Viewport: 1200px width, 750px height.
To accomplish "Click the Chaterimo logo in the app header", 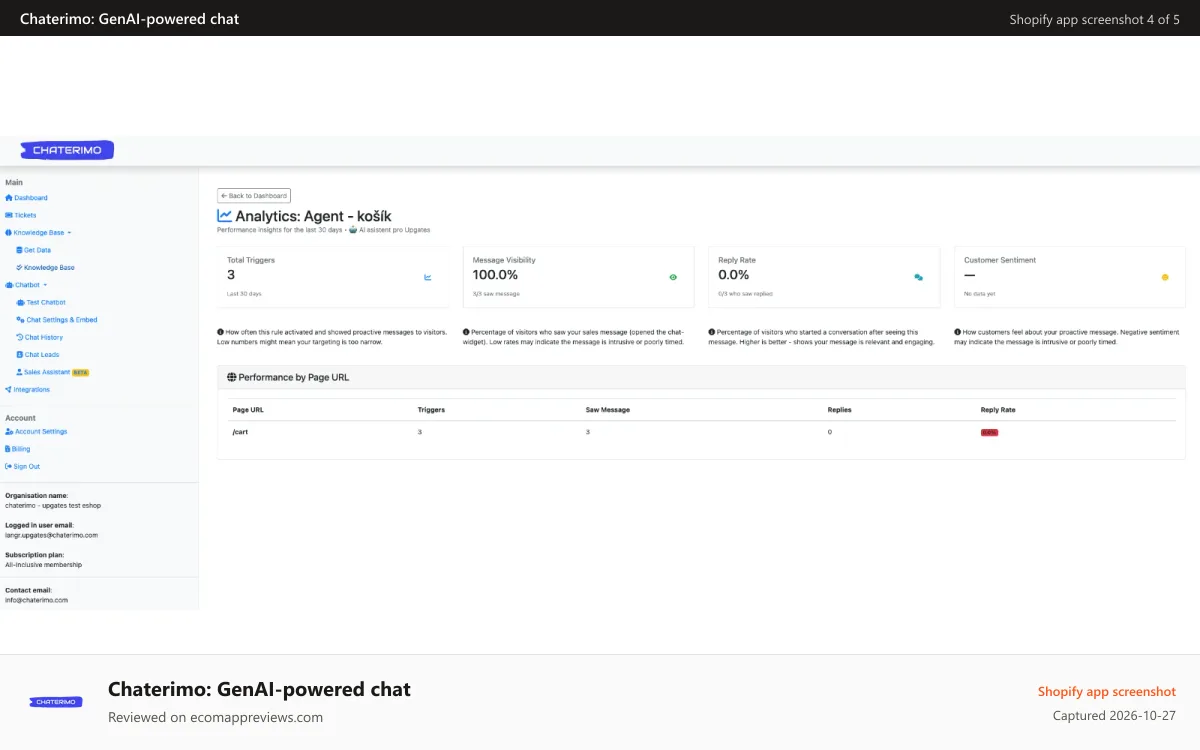I will point(67,150).
